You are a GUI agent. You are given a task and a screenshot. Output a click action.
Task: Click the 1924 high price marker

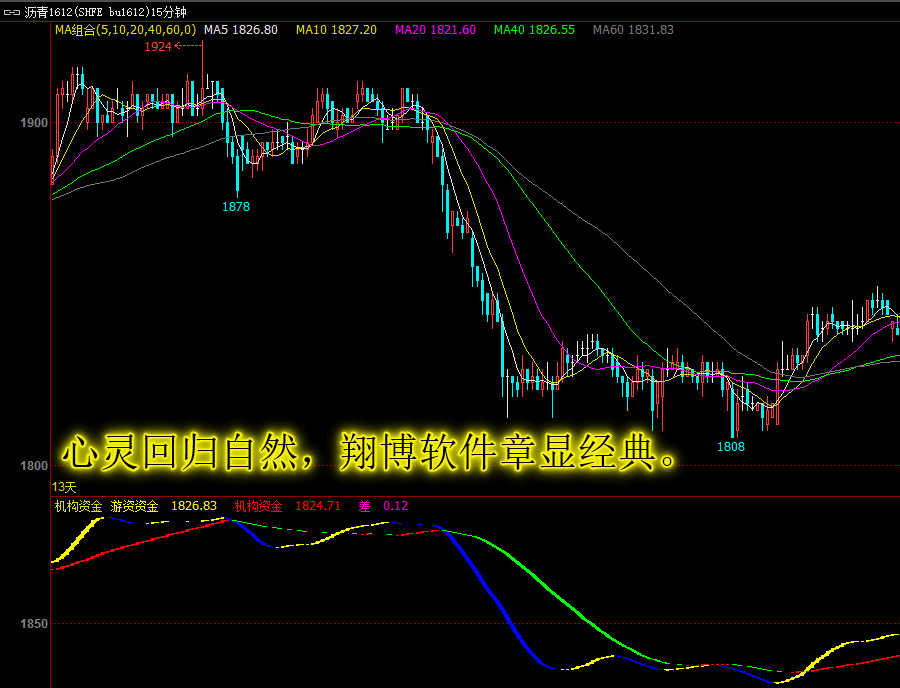tap(158, 46)
